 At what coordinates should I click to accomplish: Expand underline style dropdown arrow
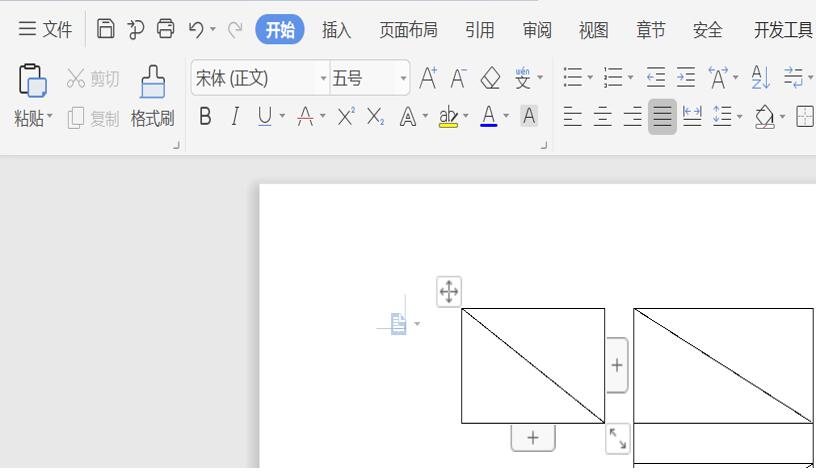[283, 116]
